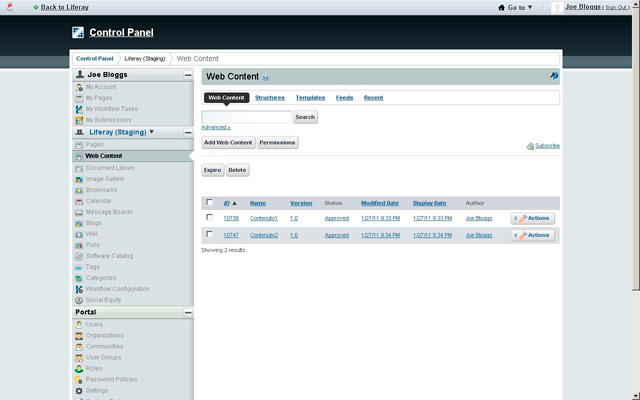Collapse the Liferay (Staging) sidebar section

click(188, 133)
